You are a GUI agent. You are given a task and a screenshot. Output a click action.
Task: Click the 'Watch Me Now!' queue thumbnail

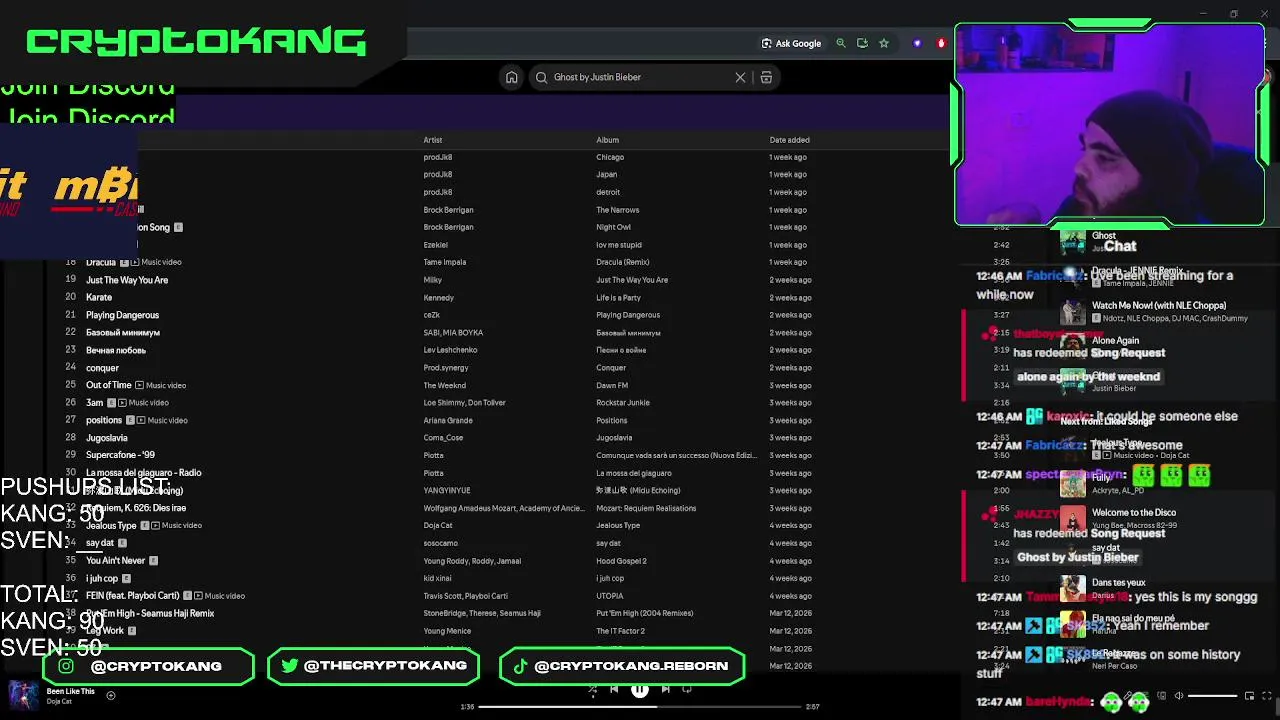point(1073,312)
